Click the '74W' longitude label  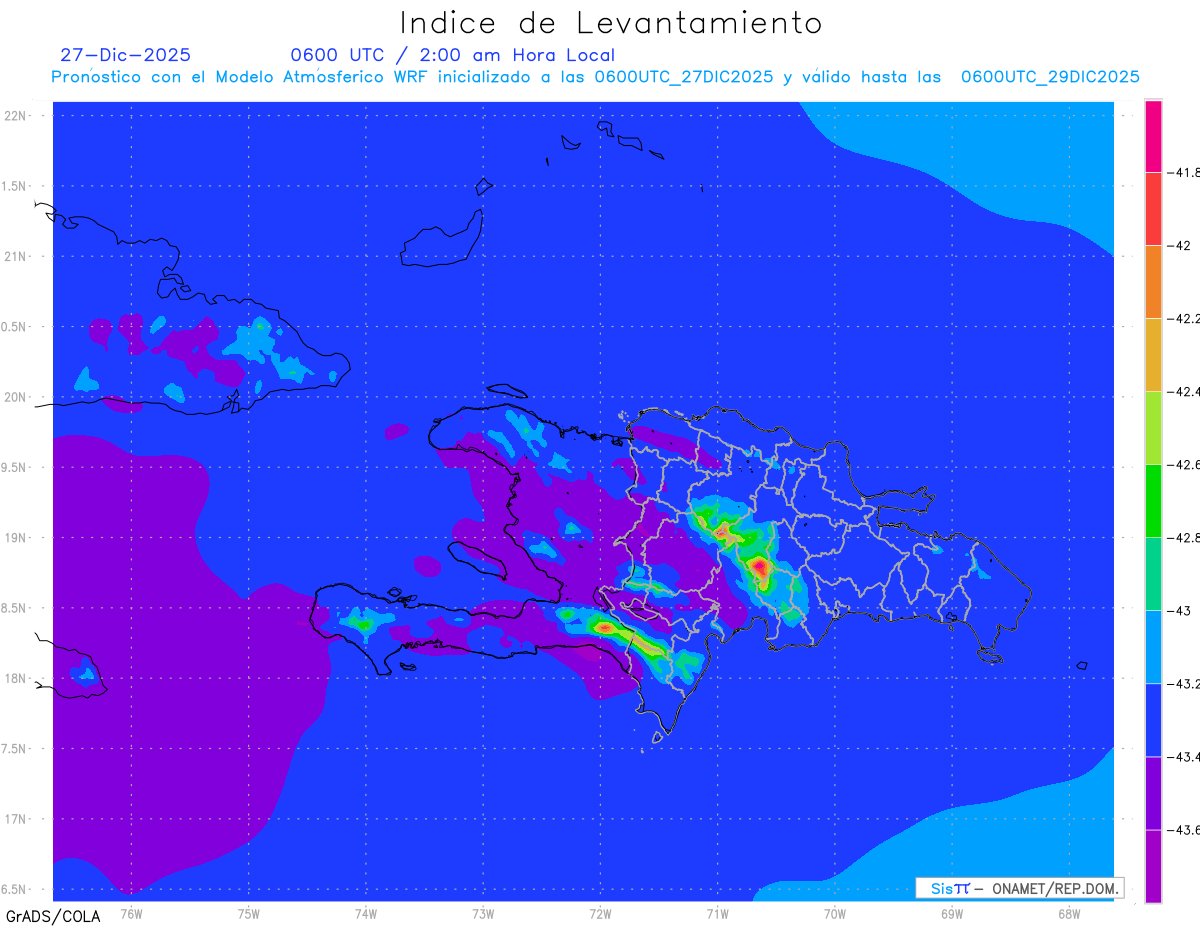(x=365, y=914)
